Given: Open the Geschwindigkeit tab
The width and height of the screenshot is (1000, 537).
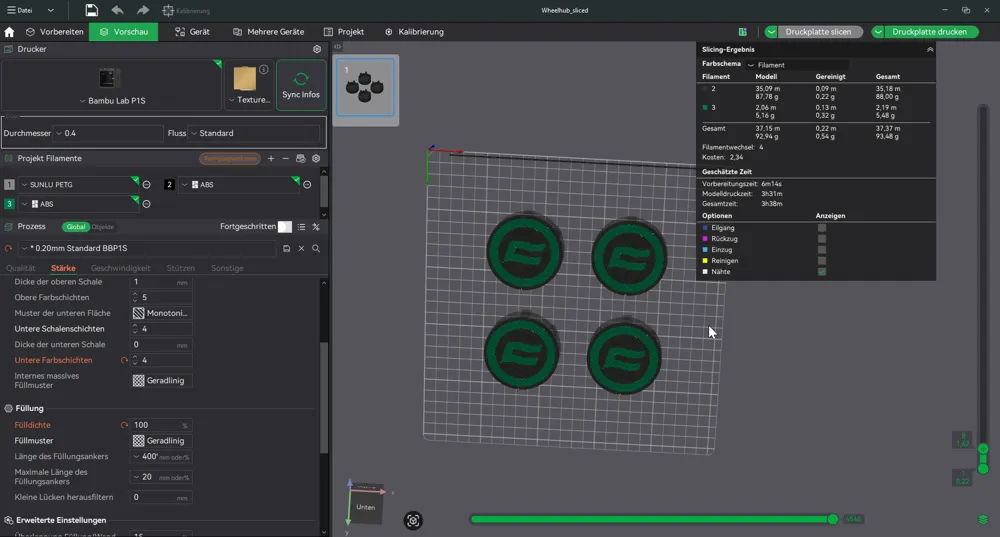Looking at the screenshot, I should coord(121,268).
